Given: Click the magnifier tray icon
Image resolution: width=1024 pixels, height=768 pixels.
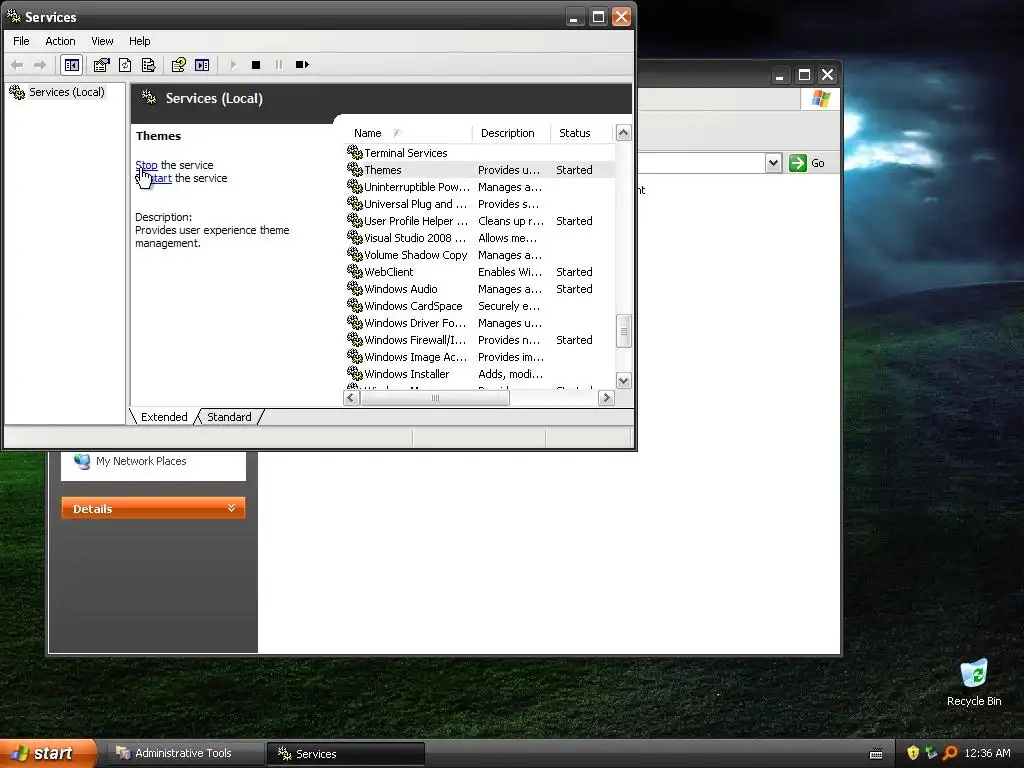Looking at the screenshot, I should 950,753.
